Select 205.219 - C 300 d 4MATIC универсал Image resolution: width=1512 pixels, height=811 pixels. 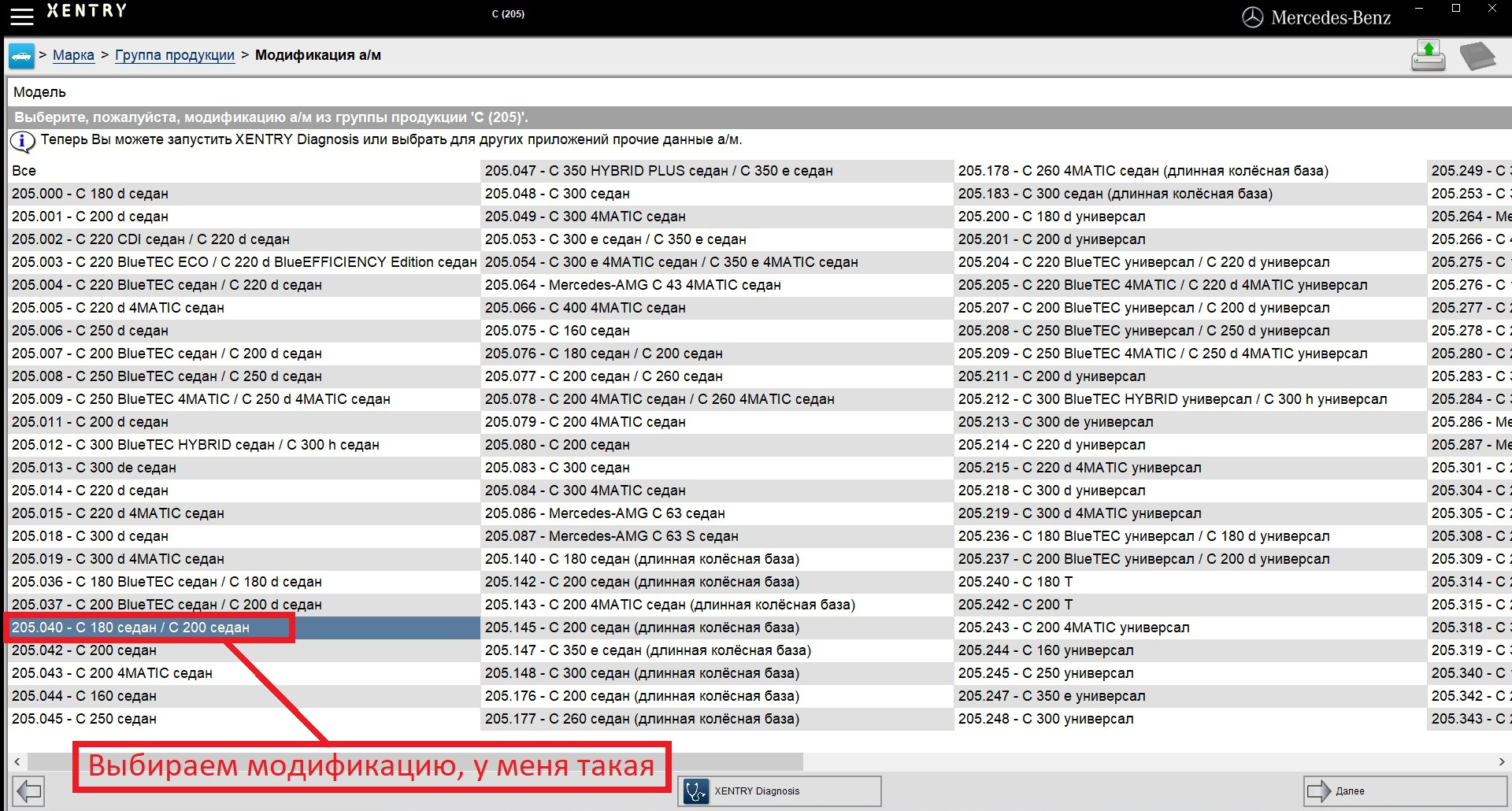(1191, 513)
